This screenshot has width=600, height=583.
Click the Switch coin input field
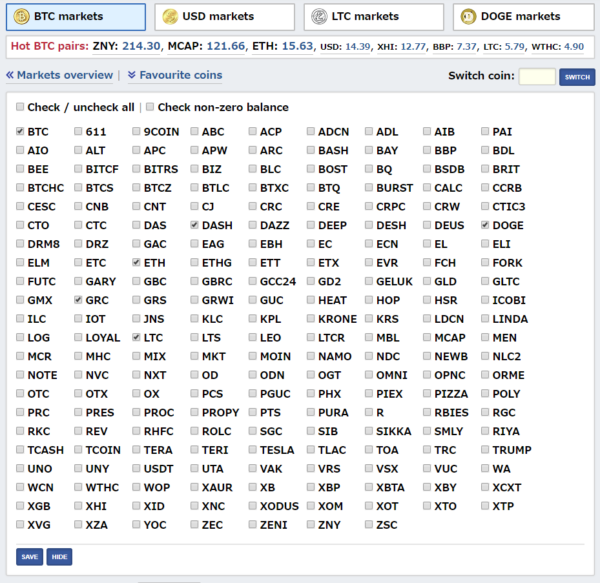(x=537, y=77)
